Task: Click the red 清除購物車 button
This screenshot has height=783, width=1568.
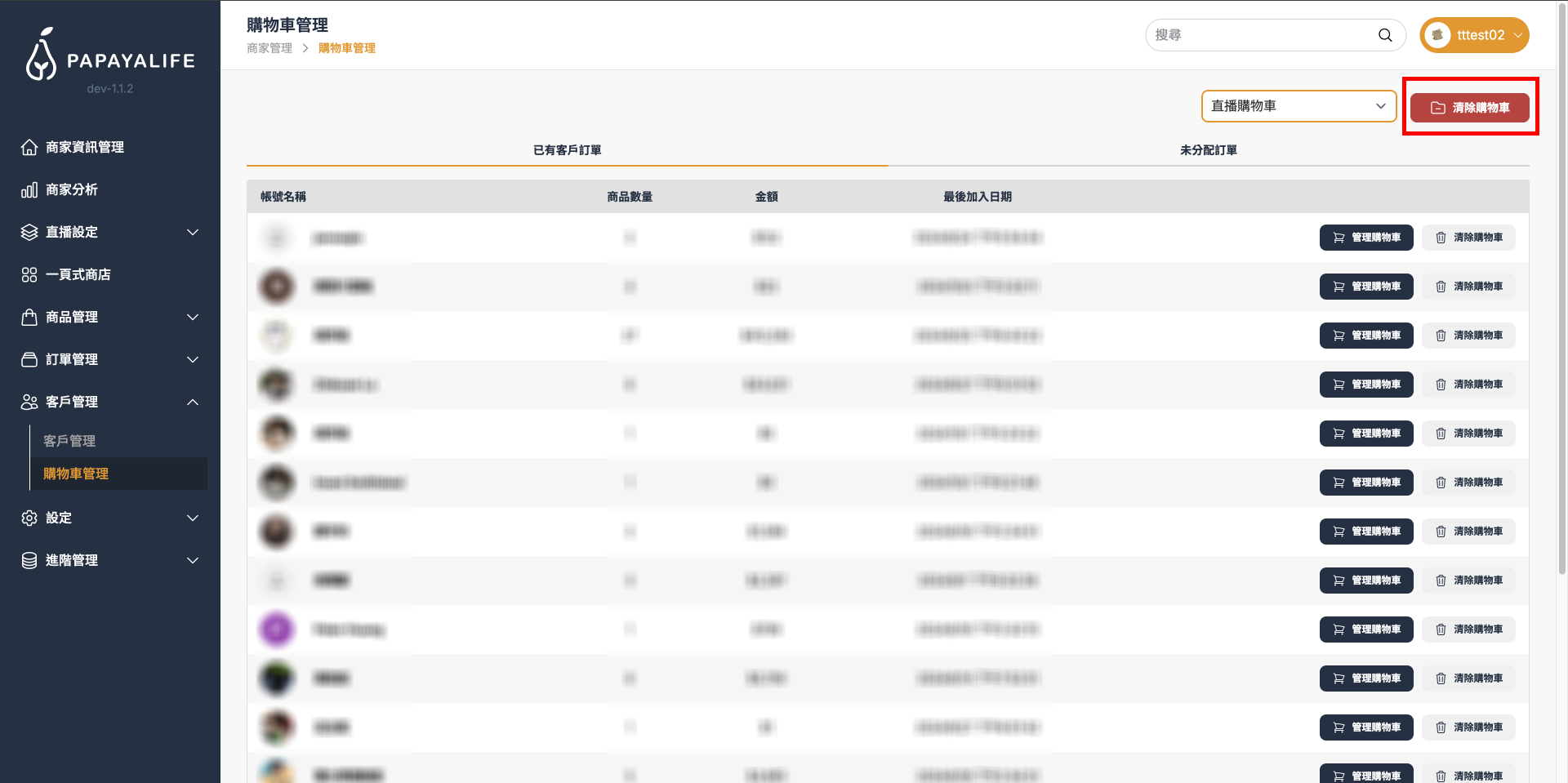Action: pos(1469,108)
